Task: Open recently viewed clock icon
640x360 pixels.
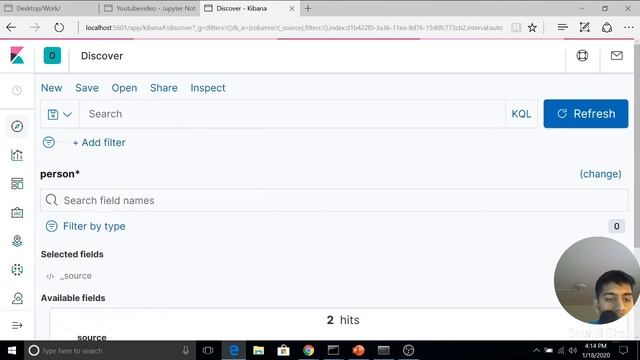Action: [x=17, y=91]
